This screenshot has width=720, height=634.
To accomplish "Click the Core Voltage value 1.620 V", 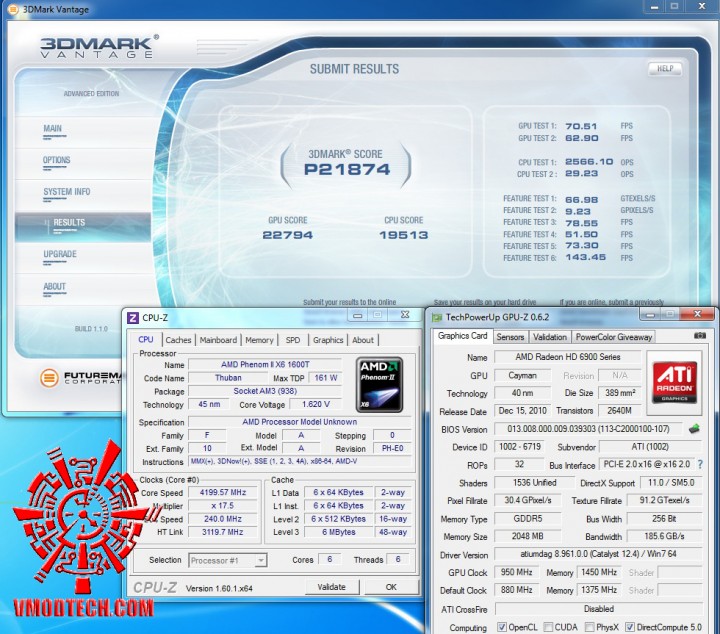I will pos(315,404).
